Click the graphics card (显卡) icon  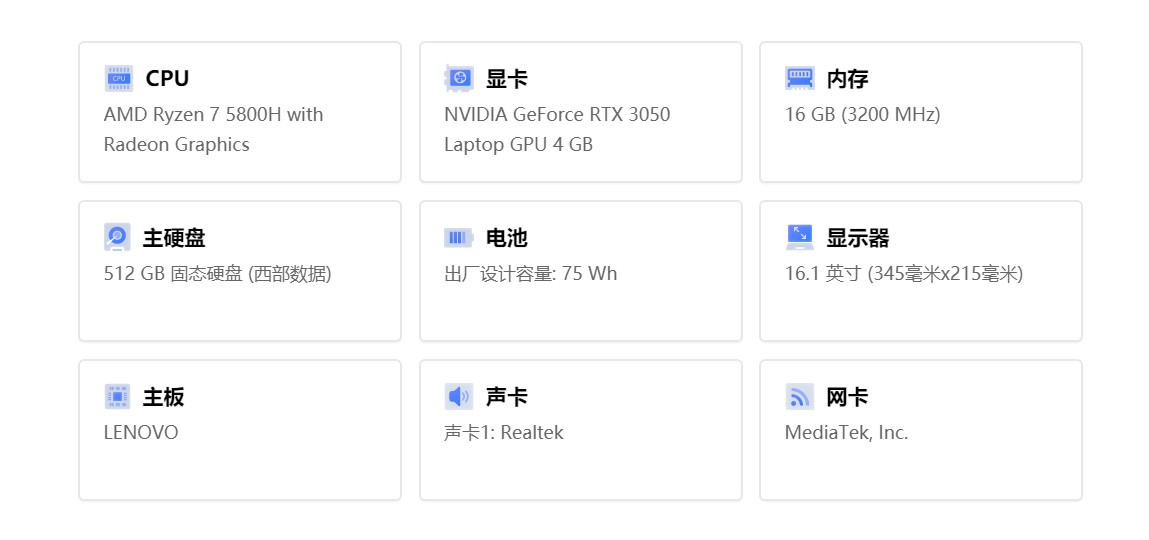pyautogui.click(x=459, y=78)
